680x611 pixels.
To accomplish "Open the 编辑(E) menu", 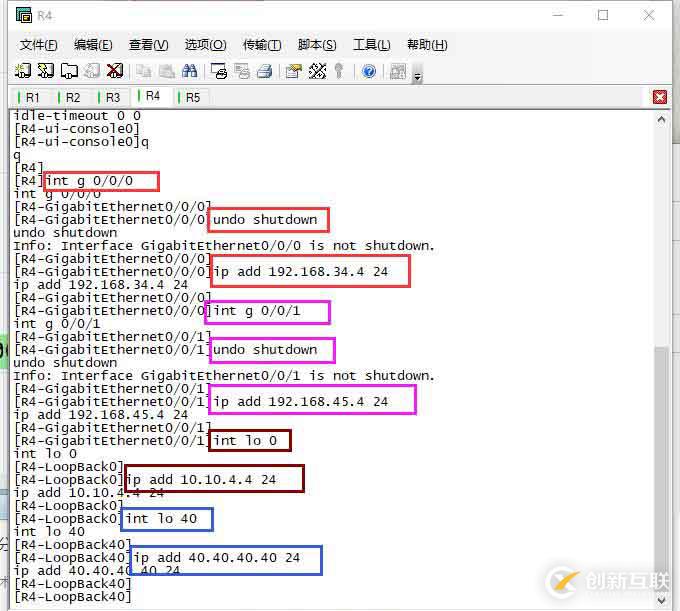I will (x=93, y=45).
